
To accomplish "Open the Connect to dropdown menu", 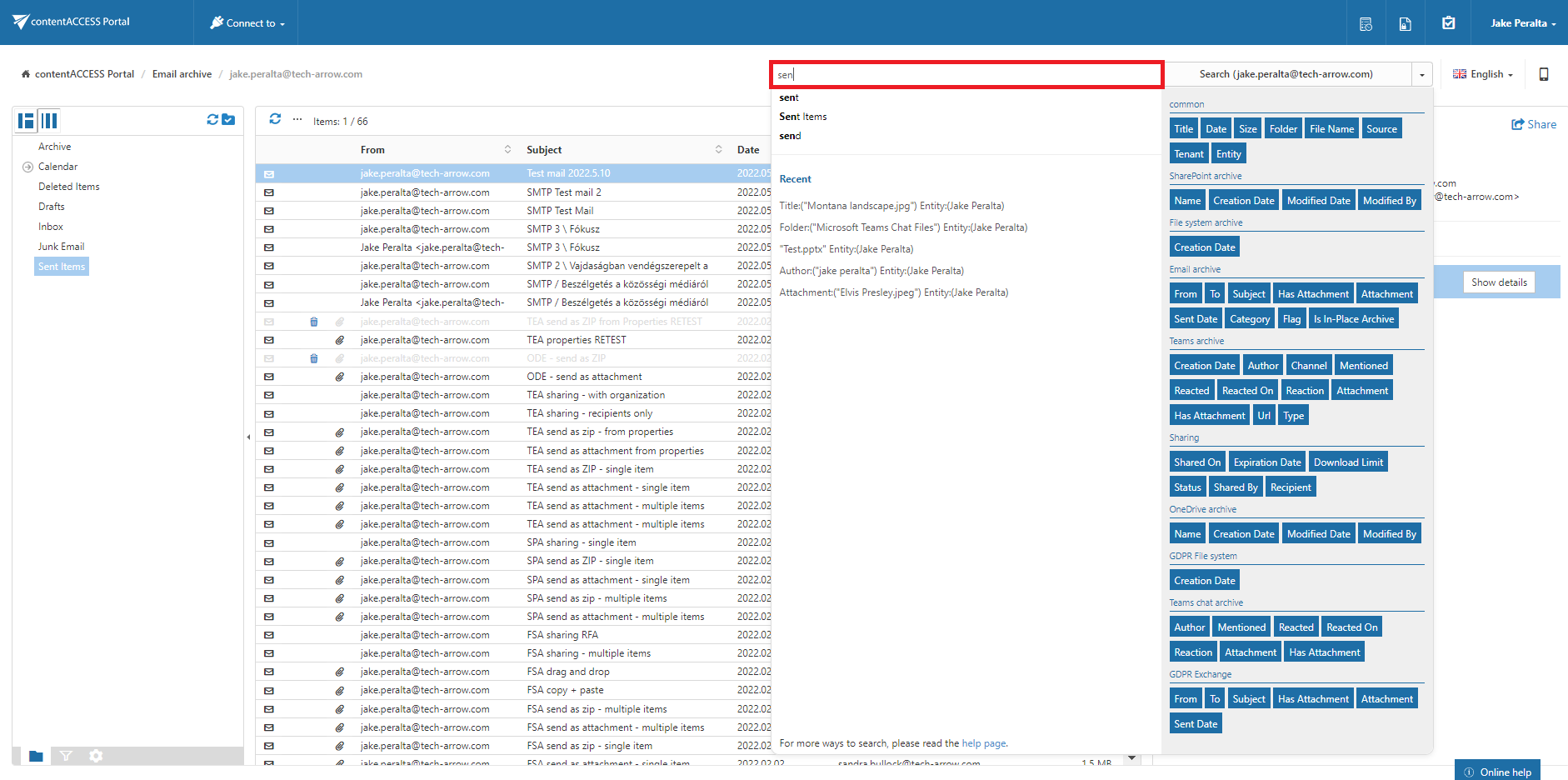I will pyautogui.click(x=247, y=23).
